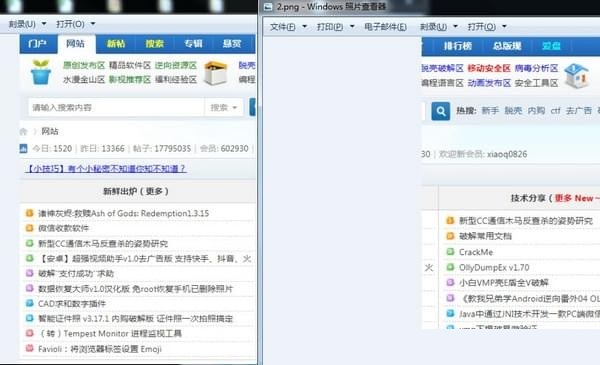Open the 病毒分析区 link

coord(536,68)
